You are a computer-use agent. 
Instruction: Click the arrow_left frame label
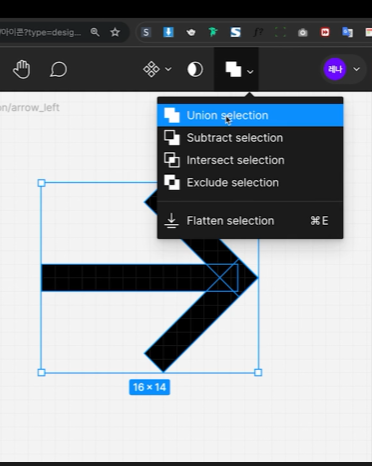[x=29, y=107]
